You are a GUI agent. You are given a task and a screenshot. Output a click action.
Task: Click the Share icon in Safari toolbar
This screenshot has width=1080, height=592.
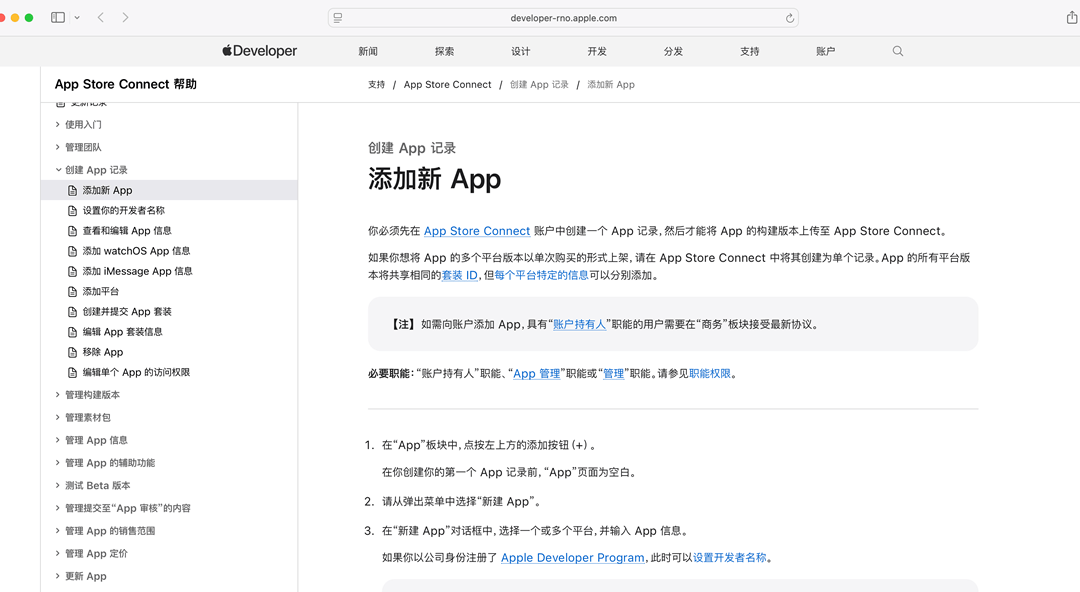tap(1072, 17)
